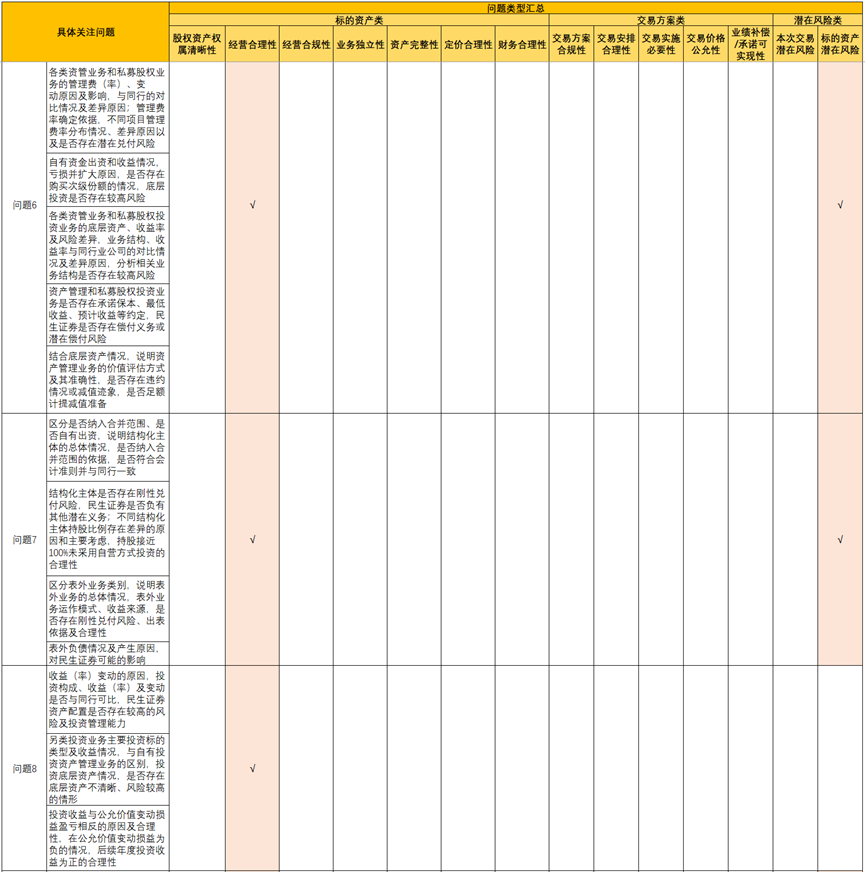Select cell starting 自有资金出资和收益情况
Screen dimensions: 865x872
pos(108,180)
